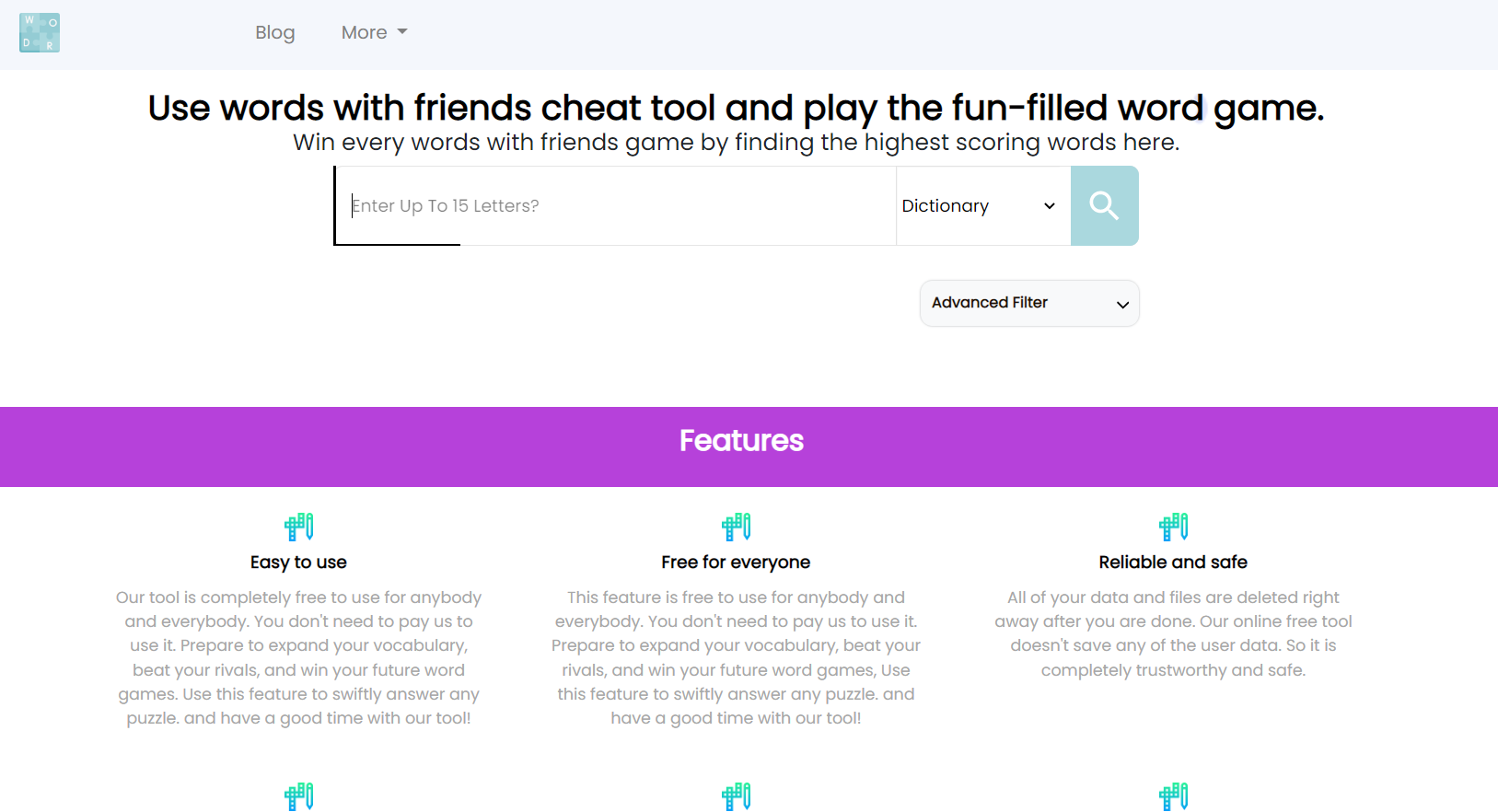
Task: Open the More navigation menu
Action: point(374,32)
